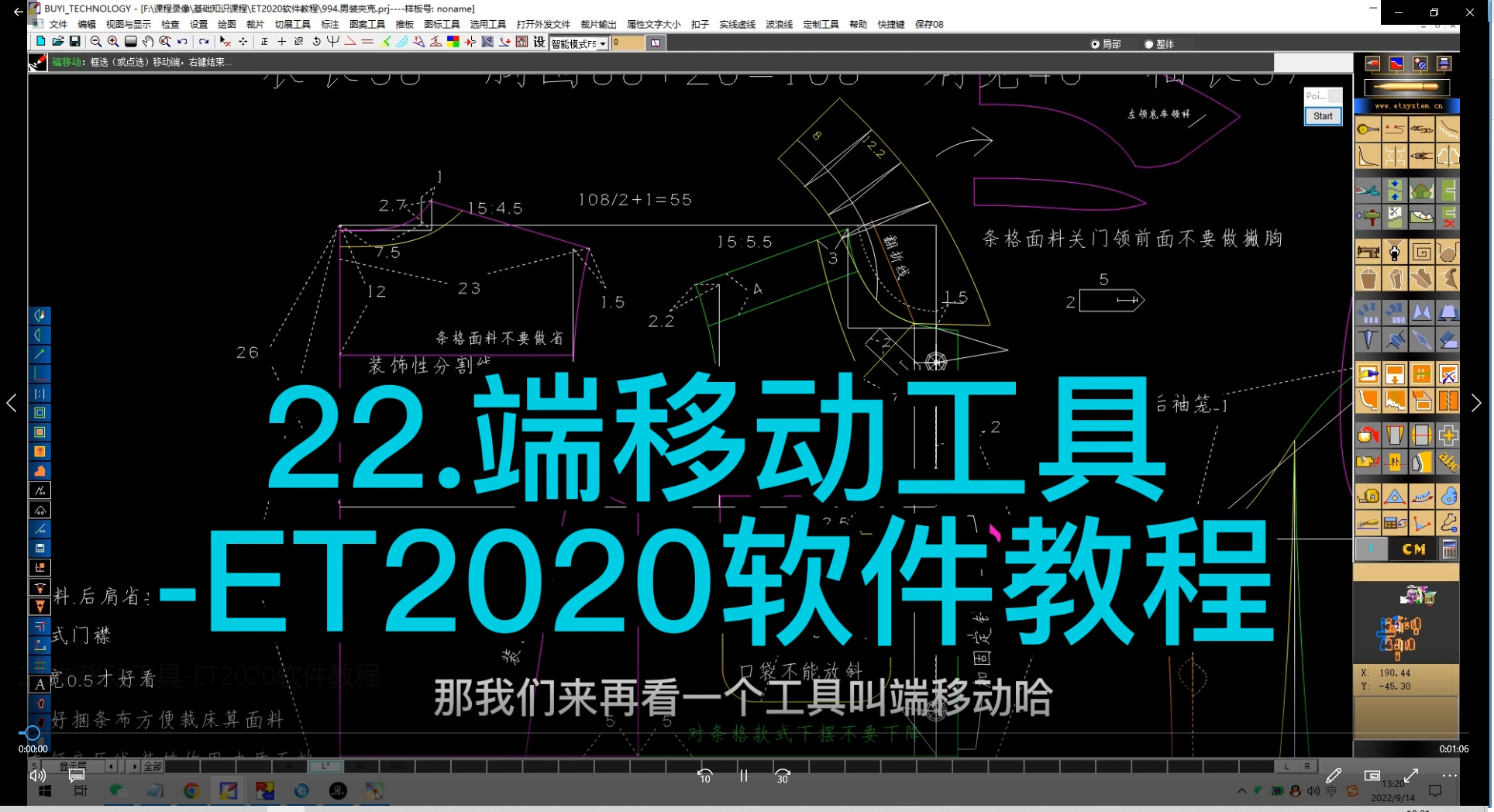The width and height of the screenshot is (1494, 812).
Task: Click the taskbar notification center icon
Action: 1435,791
